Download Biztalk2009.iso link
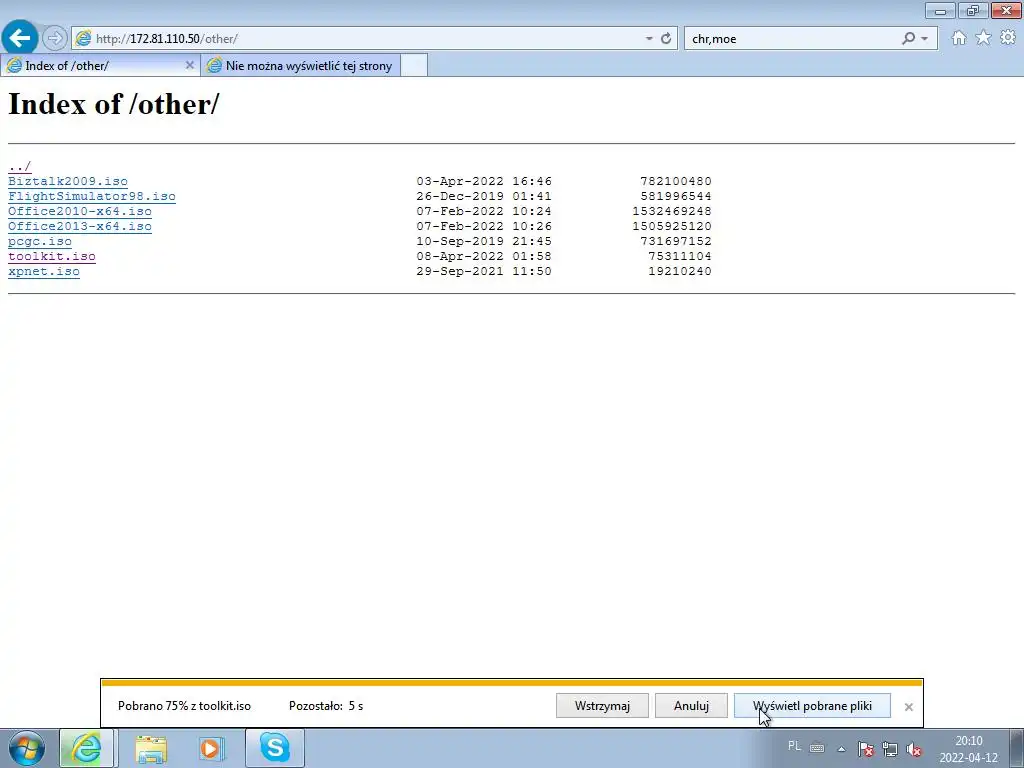The image size is (1024, 768). pyautogui.click(x=68, y=182)
